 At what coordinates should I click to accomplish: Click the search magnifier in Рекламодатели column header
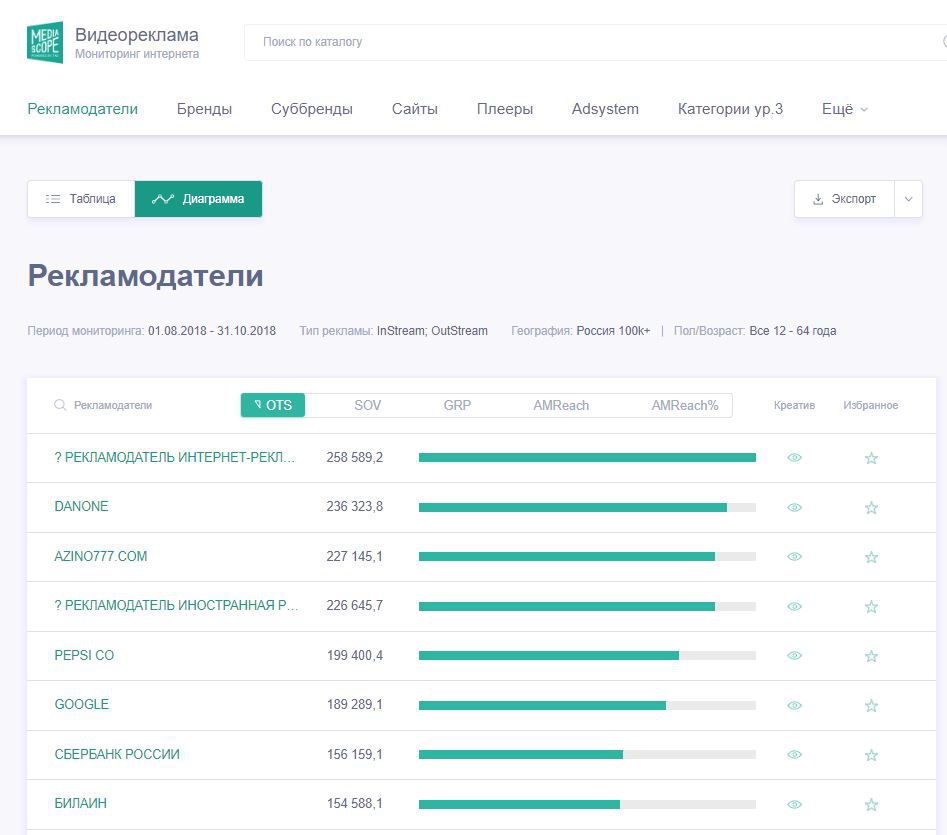tap(60, 405)
